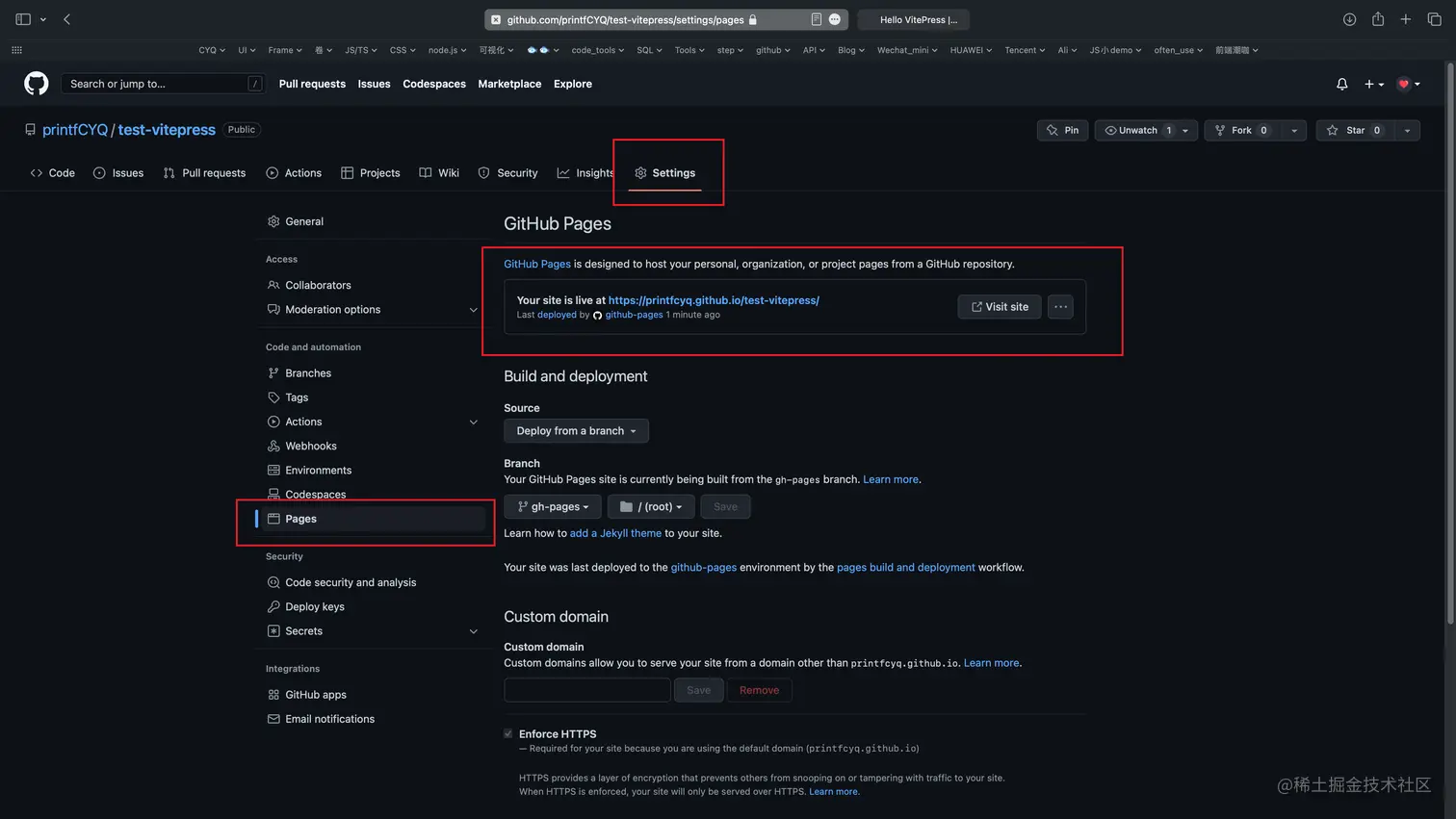Viewport: 1456px width, 819px height.
Task: Expand Moderation options in sidebar
Action: point(473,310)
